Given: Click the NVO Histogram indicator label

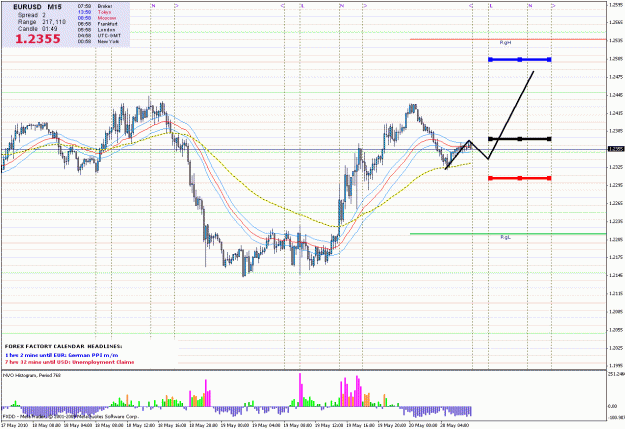Looking at the screenshot, I should tap(32, 375).
